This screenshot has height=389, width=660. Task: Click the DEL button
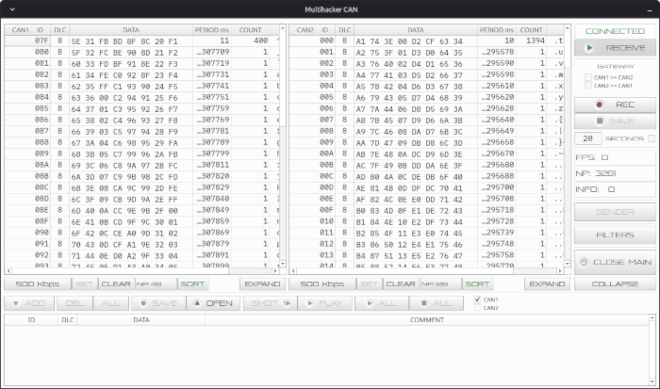(x=75, y=303)
